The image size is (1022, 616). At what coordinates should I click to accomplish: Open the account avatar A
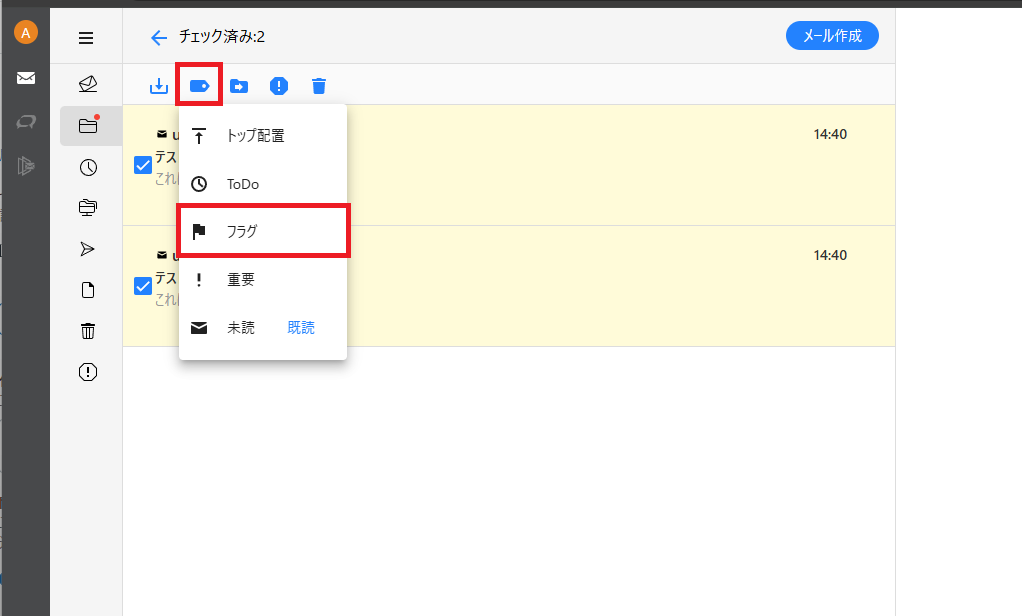click(x=25, y=33)
